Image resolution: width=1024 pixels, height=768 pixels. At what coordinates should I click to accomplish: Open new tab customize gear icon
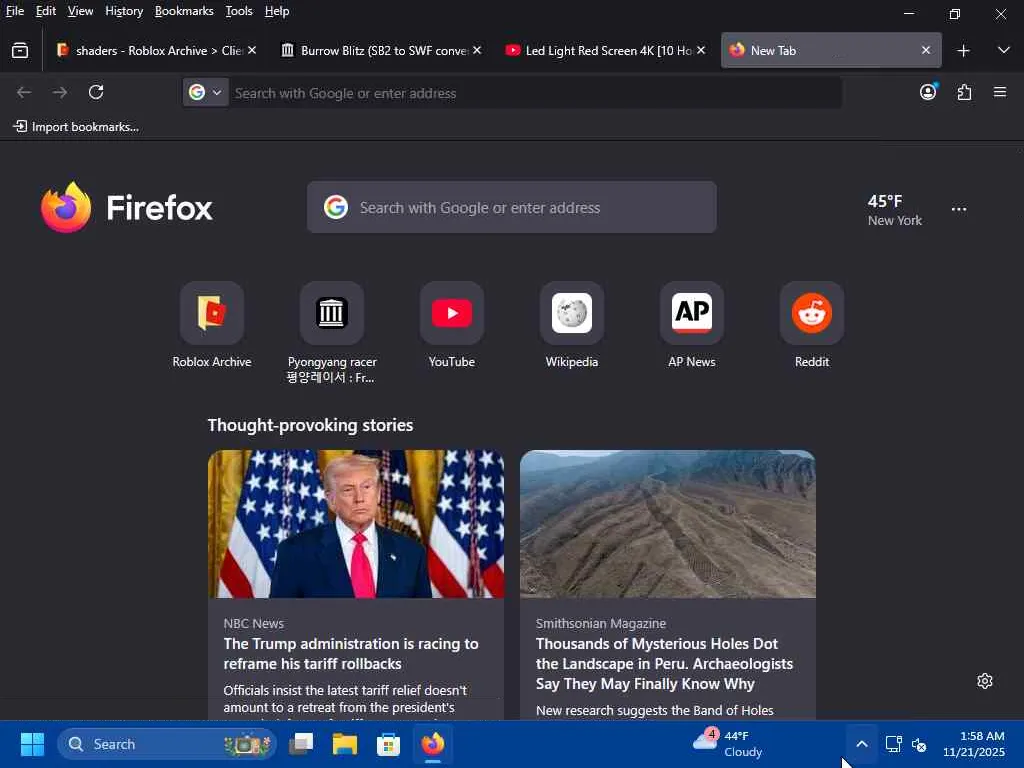coord(985,681)
